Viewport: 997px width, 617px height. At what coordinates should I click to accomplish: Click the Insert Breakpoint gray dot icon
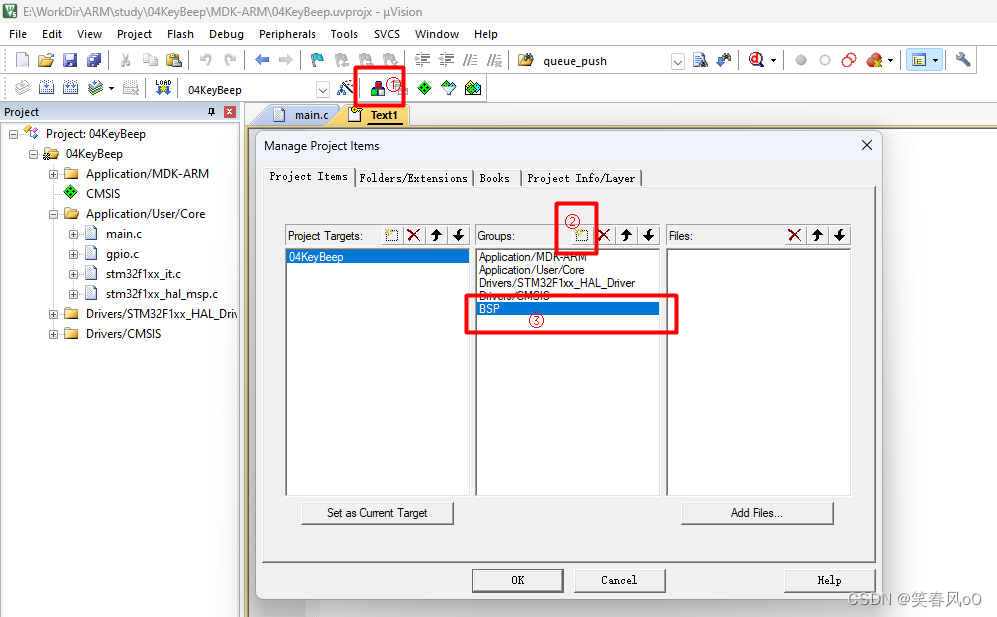(x=801, y=60)
